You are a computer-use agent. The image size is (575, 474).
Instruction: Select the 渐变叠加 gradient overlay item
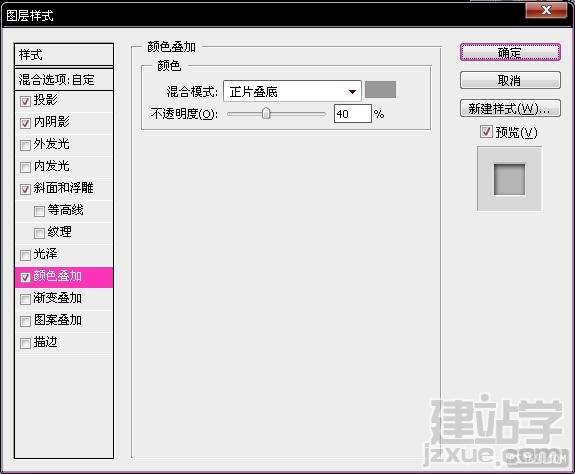tap(64, 299)
